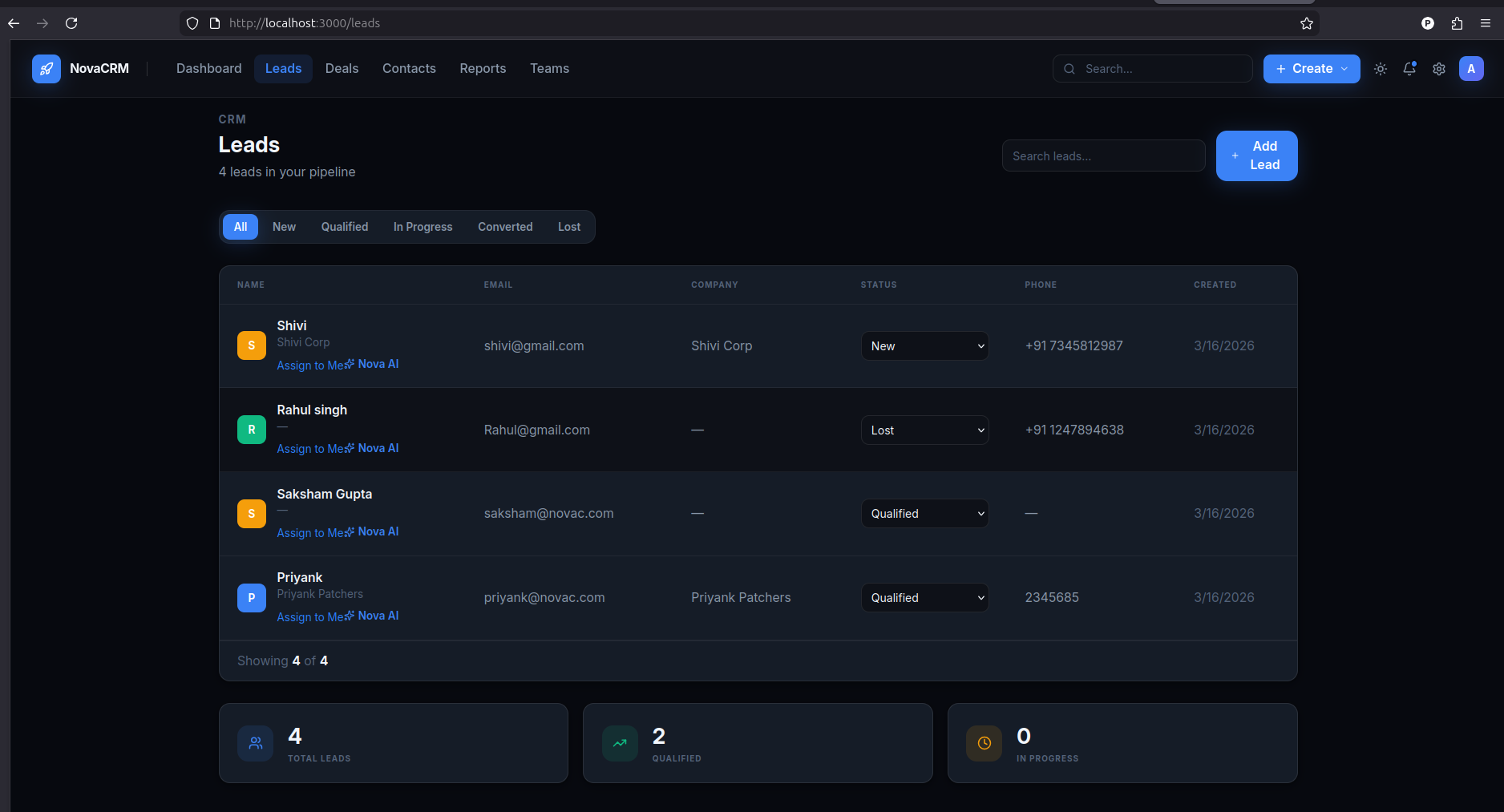Click the phone number +91 7345812987
This screenshot has width=1504, height=812.
tap(1074, 346)
